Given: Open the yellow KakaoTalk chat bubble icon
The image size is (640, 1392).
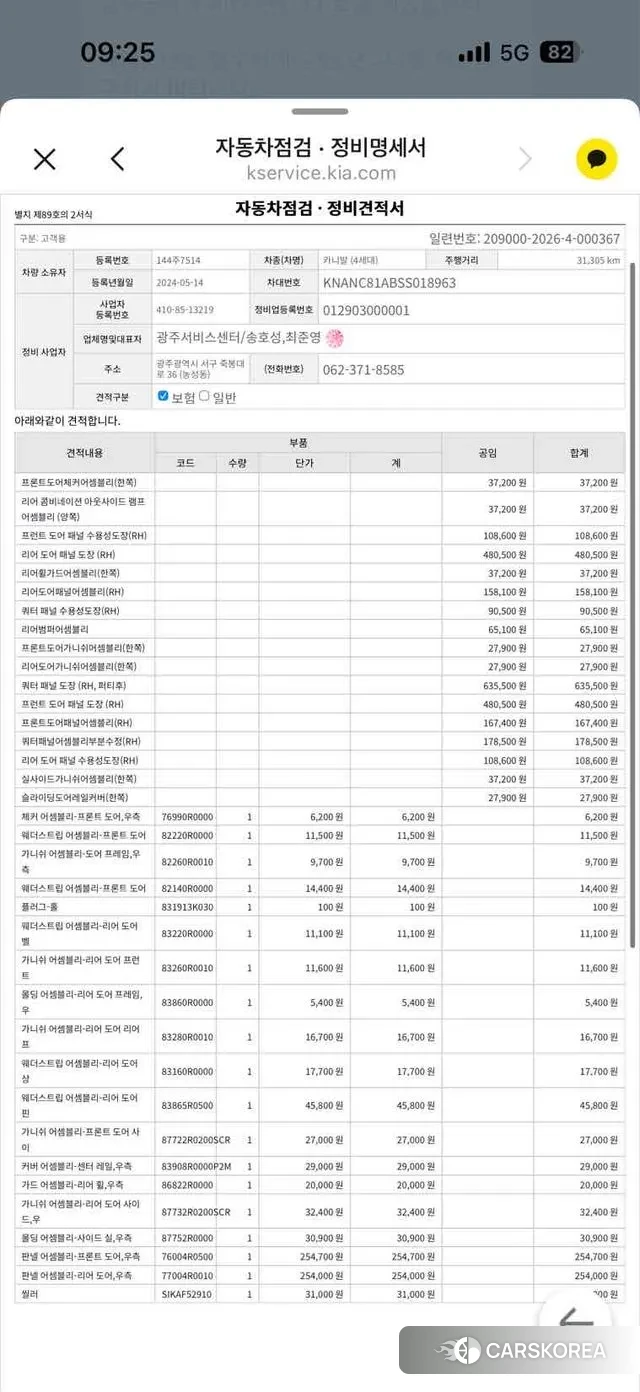Looking at the screenshot, I should 597,159.
